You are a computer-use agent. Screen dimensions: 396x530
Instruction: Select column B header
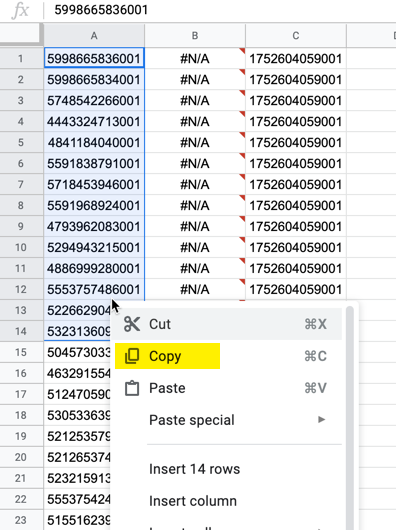click(x=195, y=35)
